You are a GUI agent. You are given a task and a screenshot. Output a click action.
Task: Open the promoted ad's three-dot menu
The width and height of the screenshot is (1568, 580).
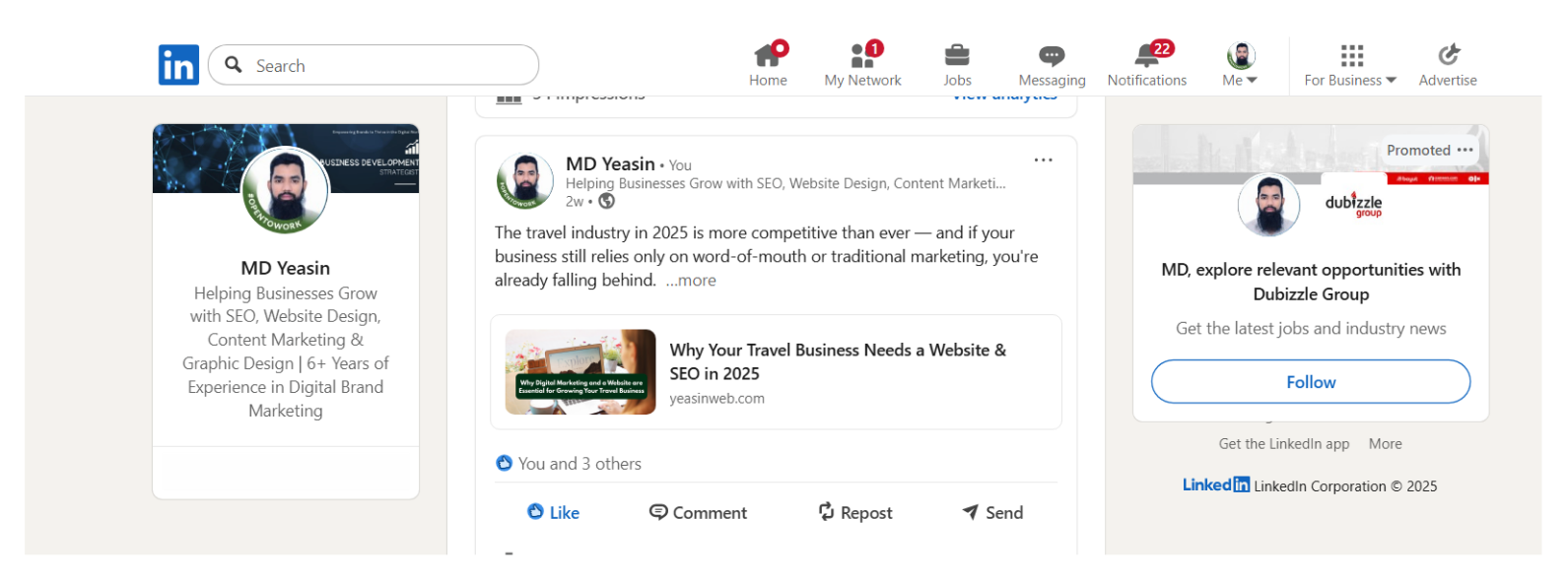[1466, 150]
